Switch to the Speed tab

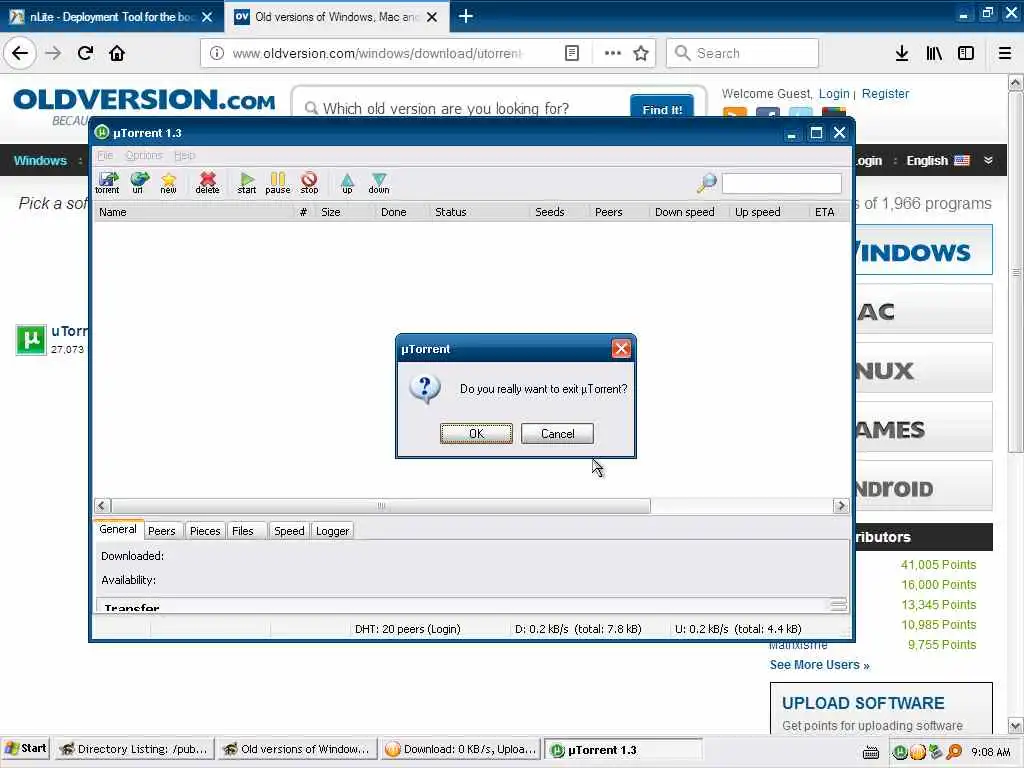point(289,531)
